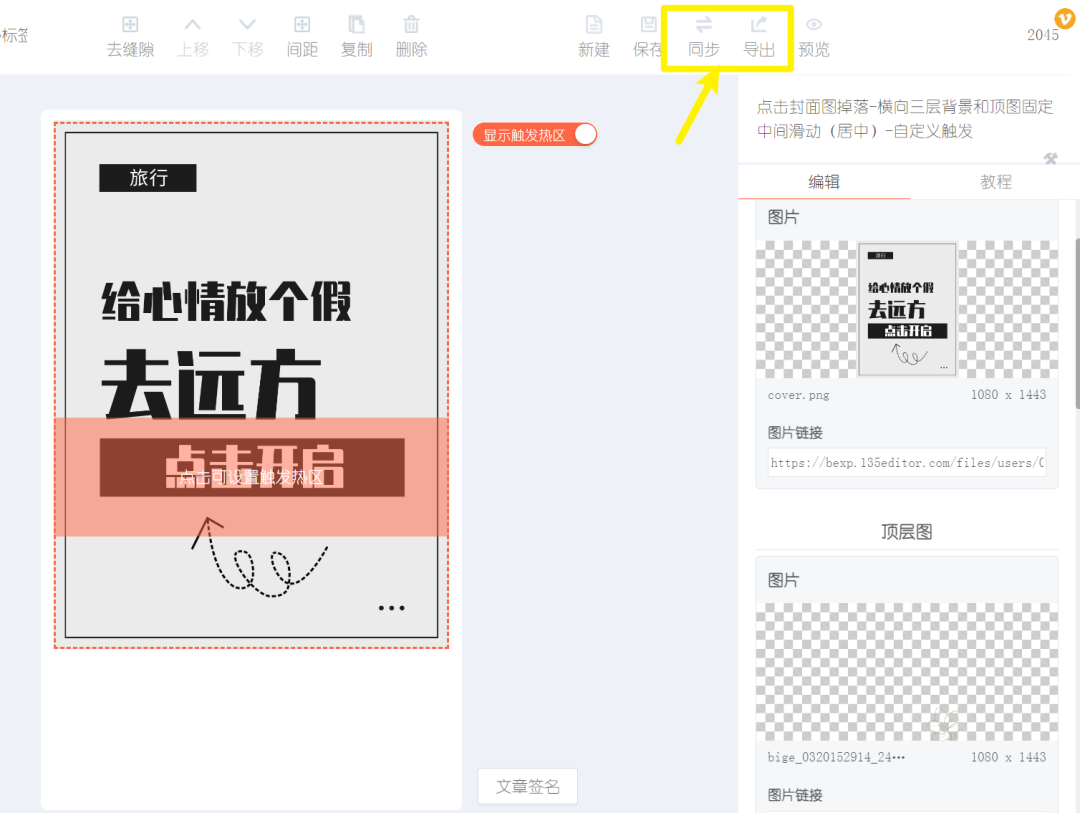The width and height of the screenshot is (1080, 813).
Task: Click the three dots on cover image
Action: coord(391,608)
